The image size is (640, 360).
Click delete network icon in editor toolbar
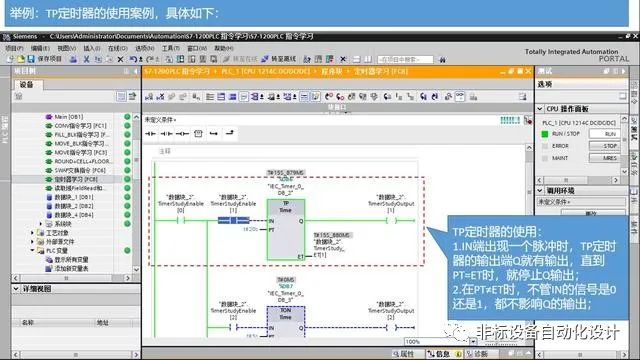click(160, 96)
